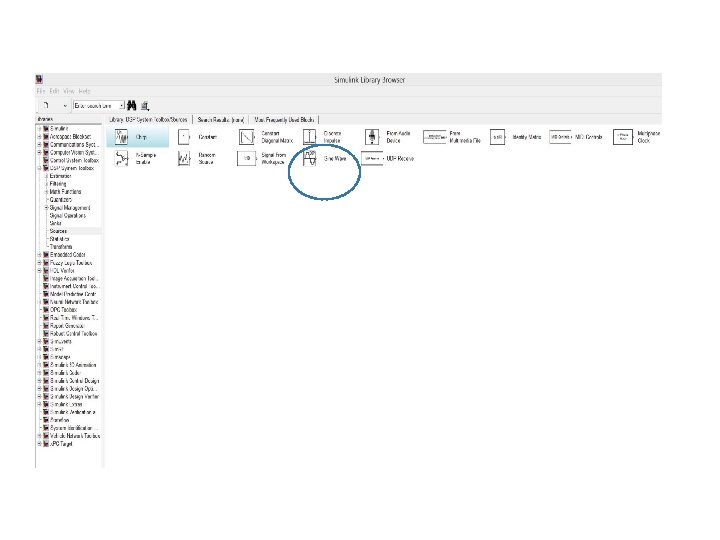Click the OPC Toolbox library icon
This screenshot has height=540, width=720.
click(46, 309)
